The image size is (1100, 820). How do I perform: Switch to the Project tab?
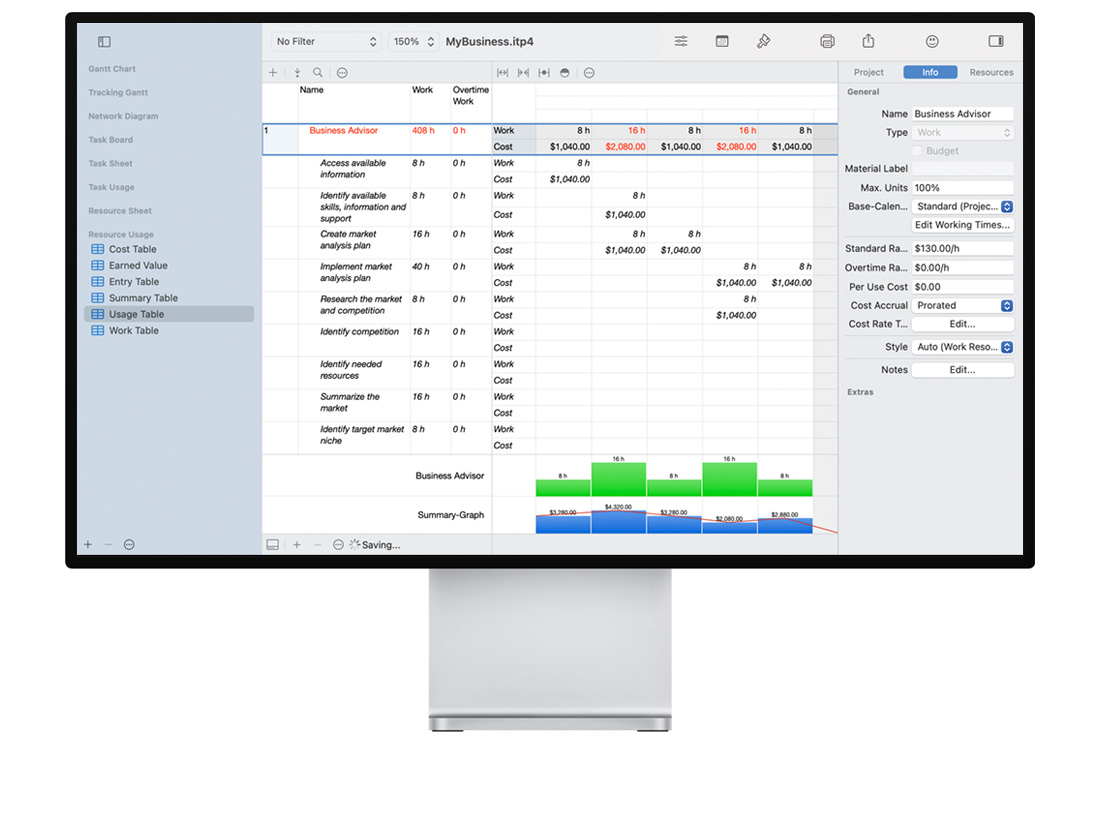coord(868,72)
